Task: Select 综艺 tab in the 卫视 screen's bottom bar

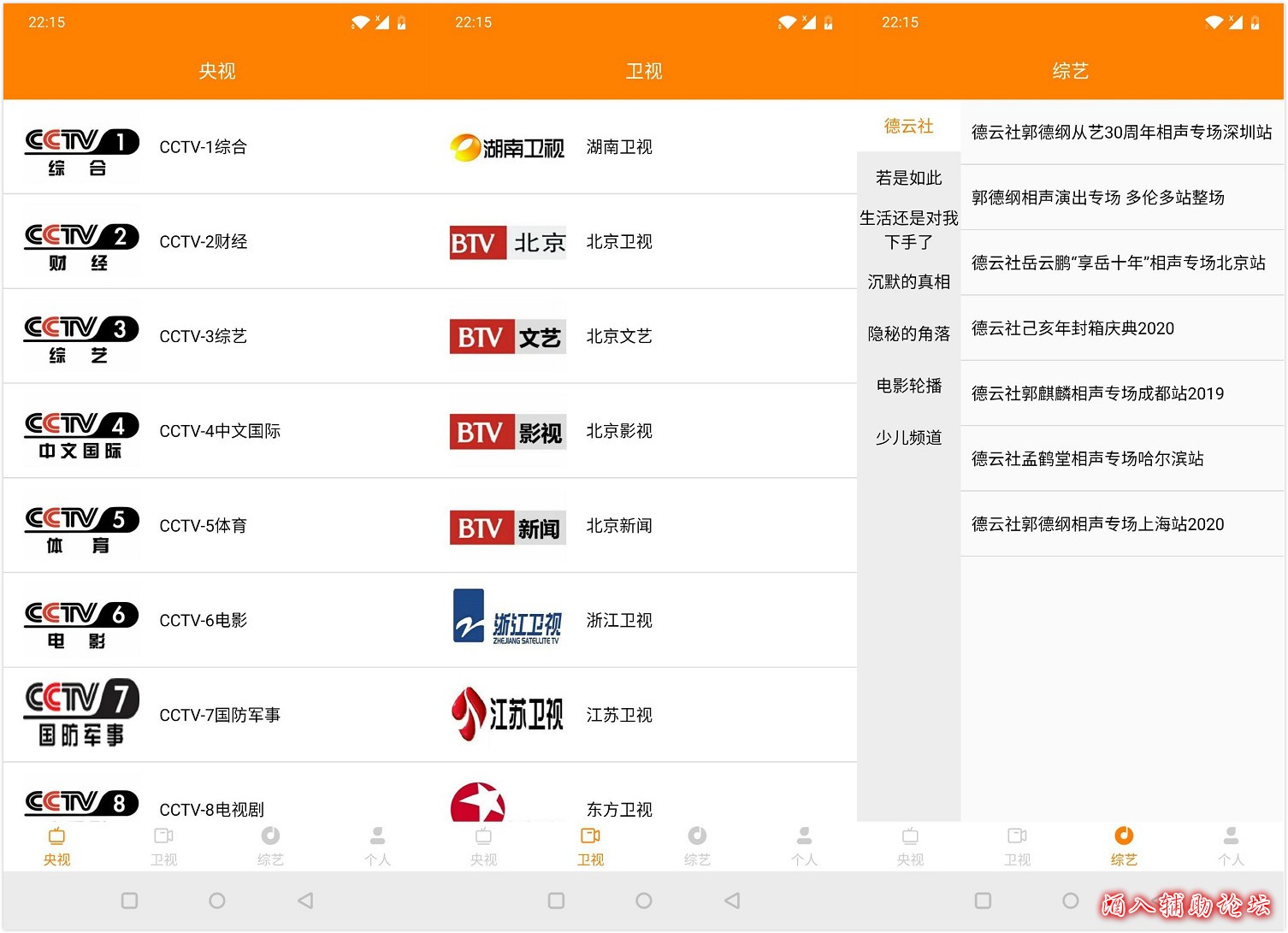Action: pos(697,847)
